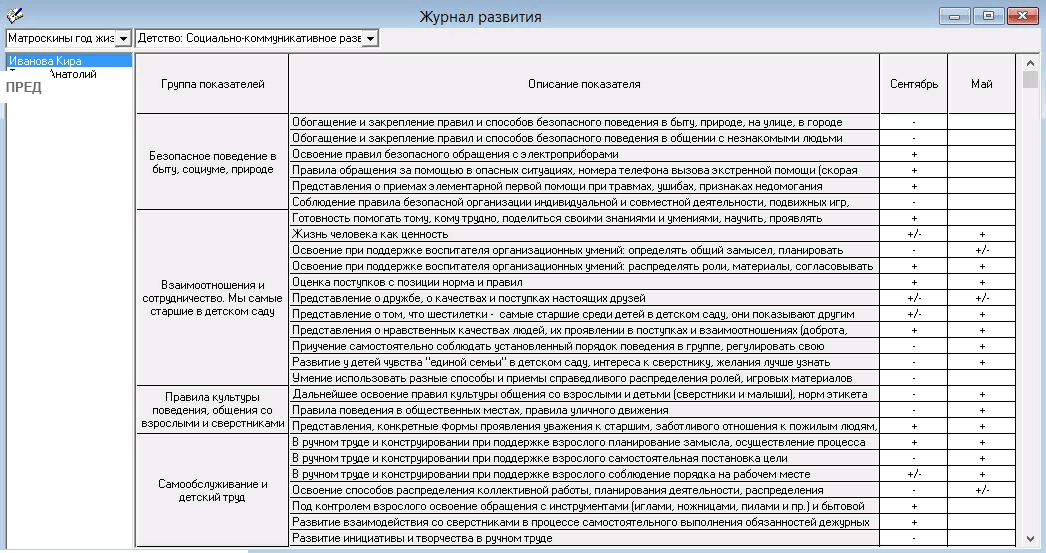Open the Матроскины group dropdown
The width and height of the screenshot is (1046, 553).
(x=124, y=38)
